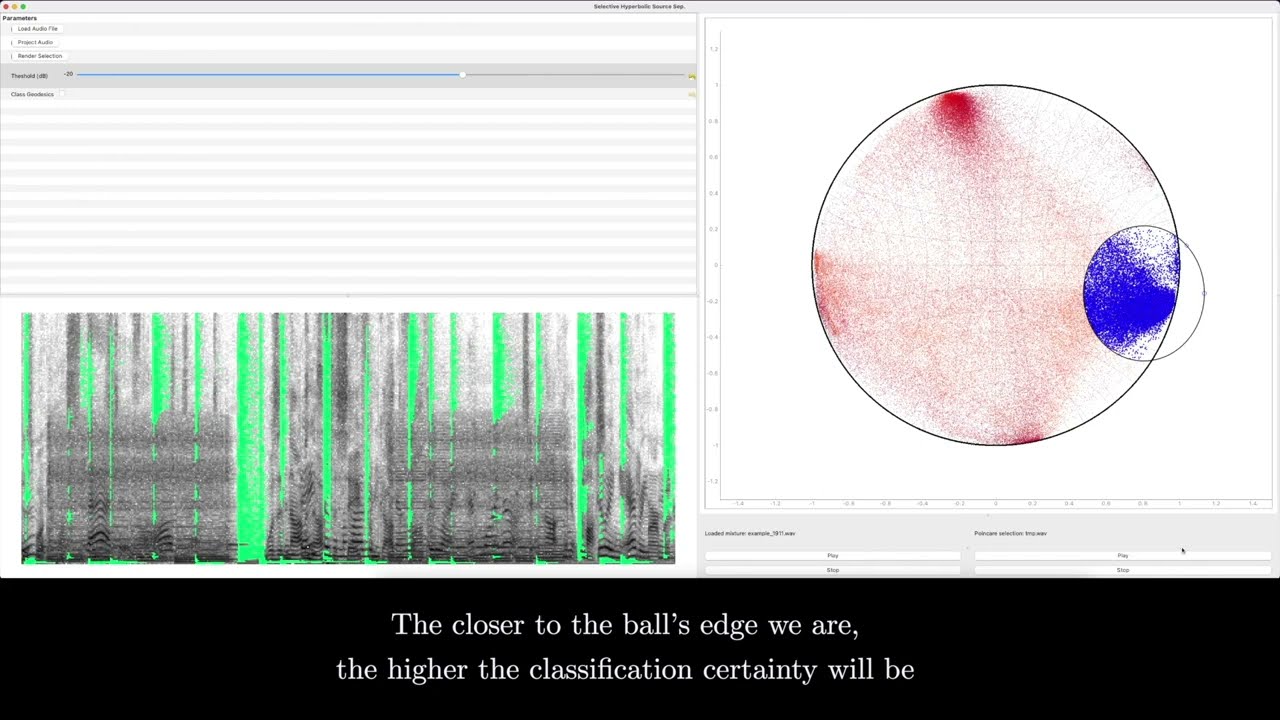Screen dimensions: 1280x720
Task: Click the reset icon at the Threshold row's end
Action: 692,76
